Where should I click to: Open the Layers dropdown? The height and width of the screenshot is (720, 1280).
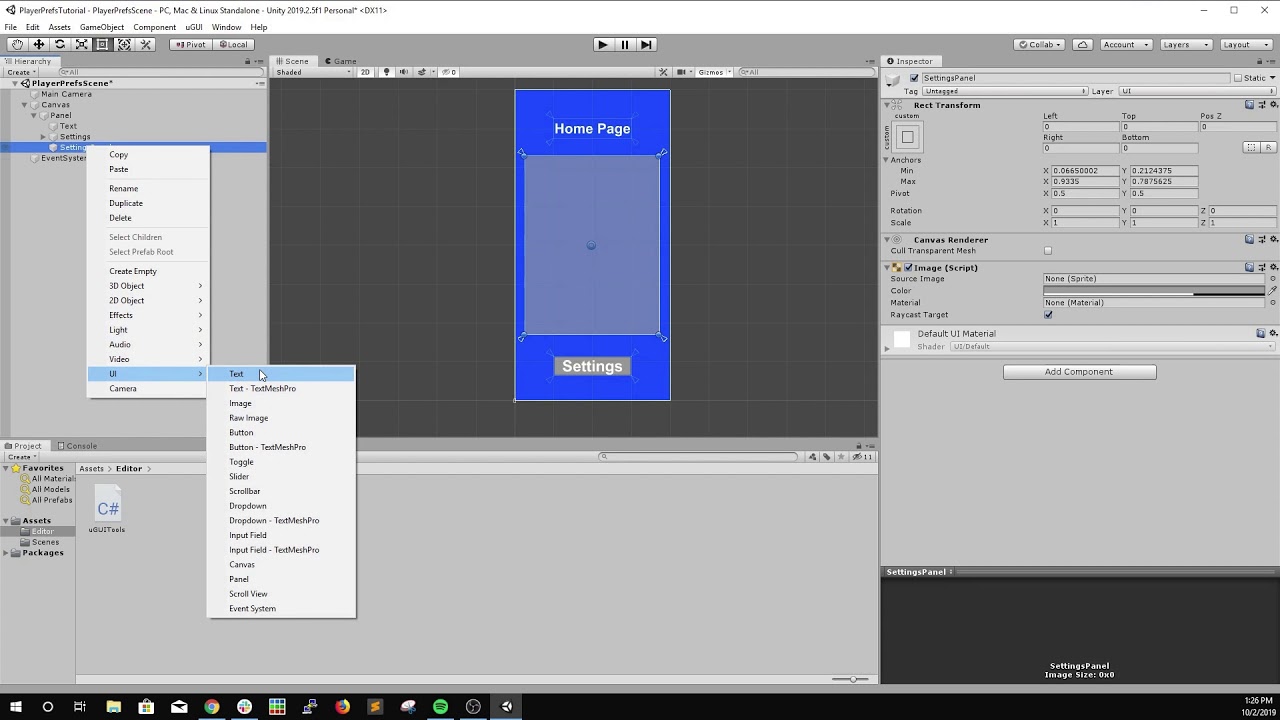pos(1186,44)
